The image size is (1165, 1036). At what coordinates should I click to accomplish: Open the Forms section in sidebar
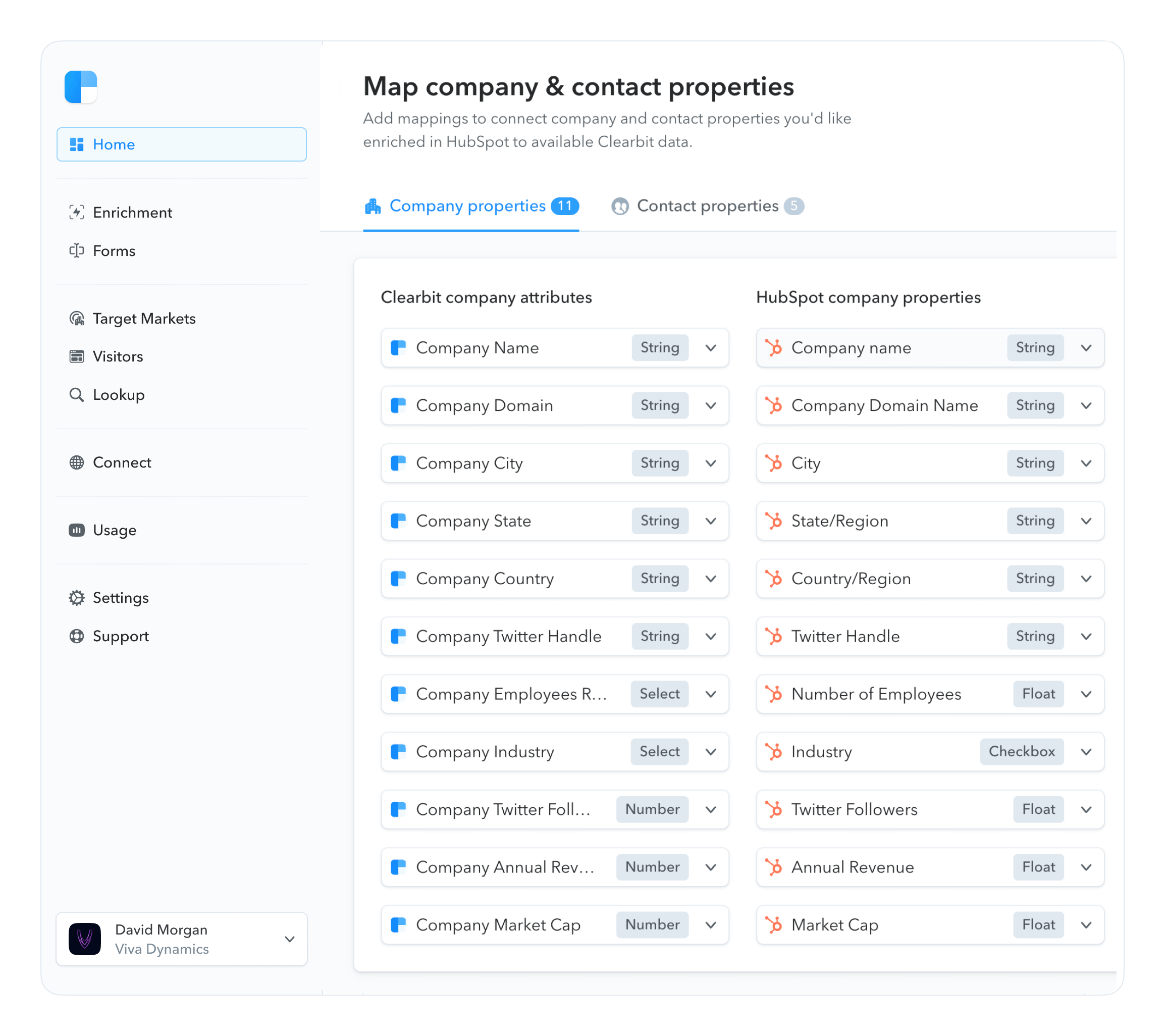pyautogui.click(x=113, y=251)
